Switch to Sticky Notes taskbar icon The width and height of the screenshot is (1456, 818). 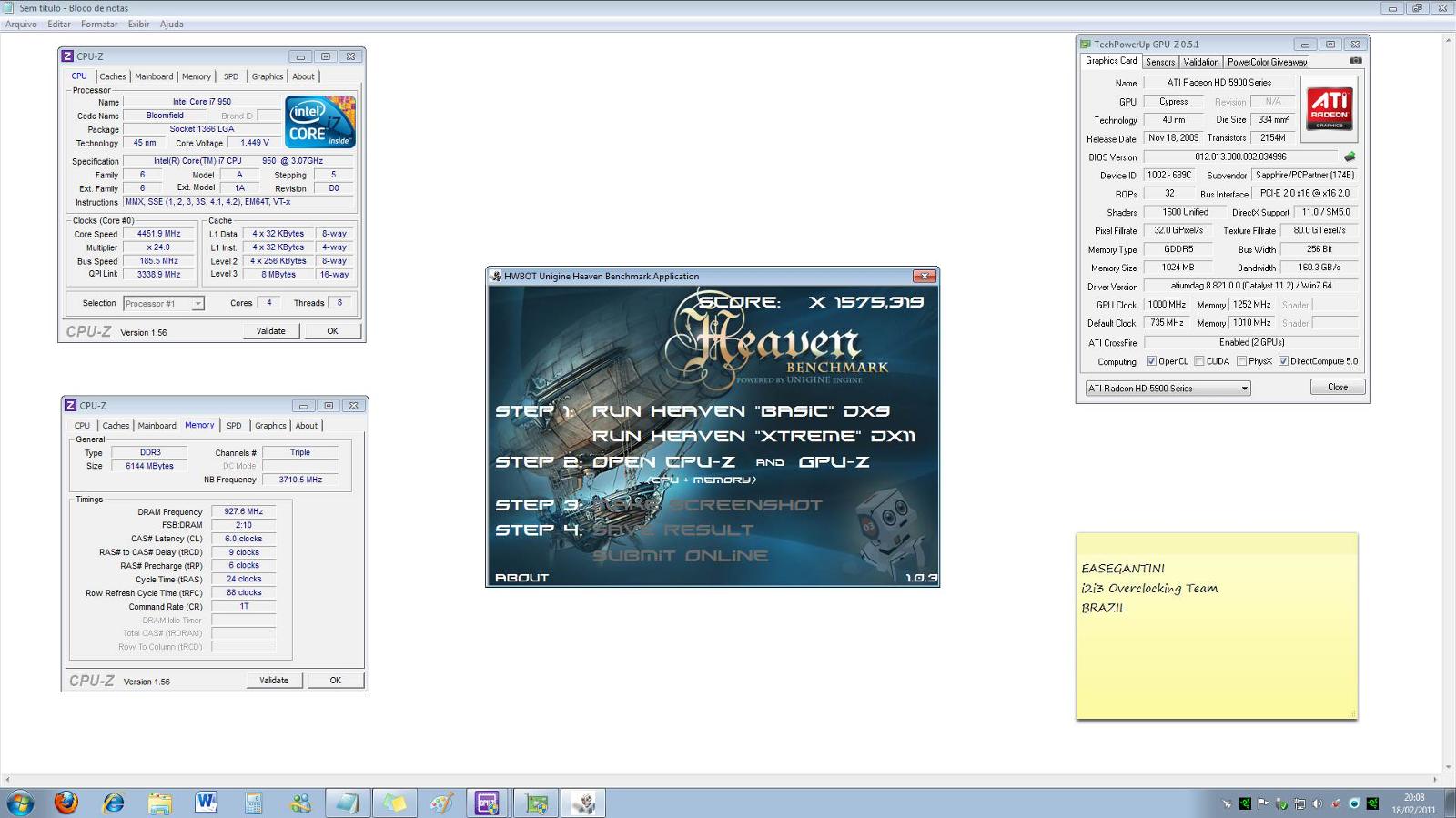(395, 803)
